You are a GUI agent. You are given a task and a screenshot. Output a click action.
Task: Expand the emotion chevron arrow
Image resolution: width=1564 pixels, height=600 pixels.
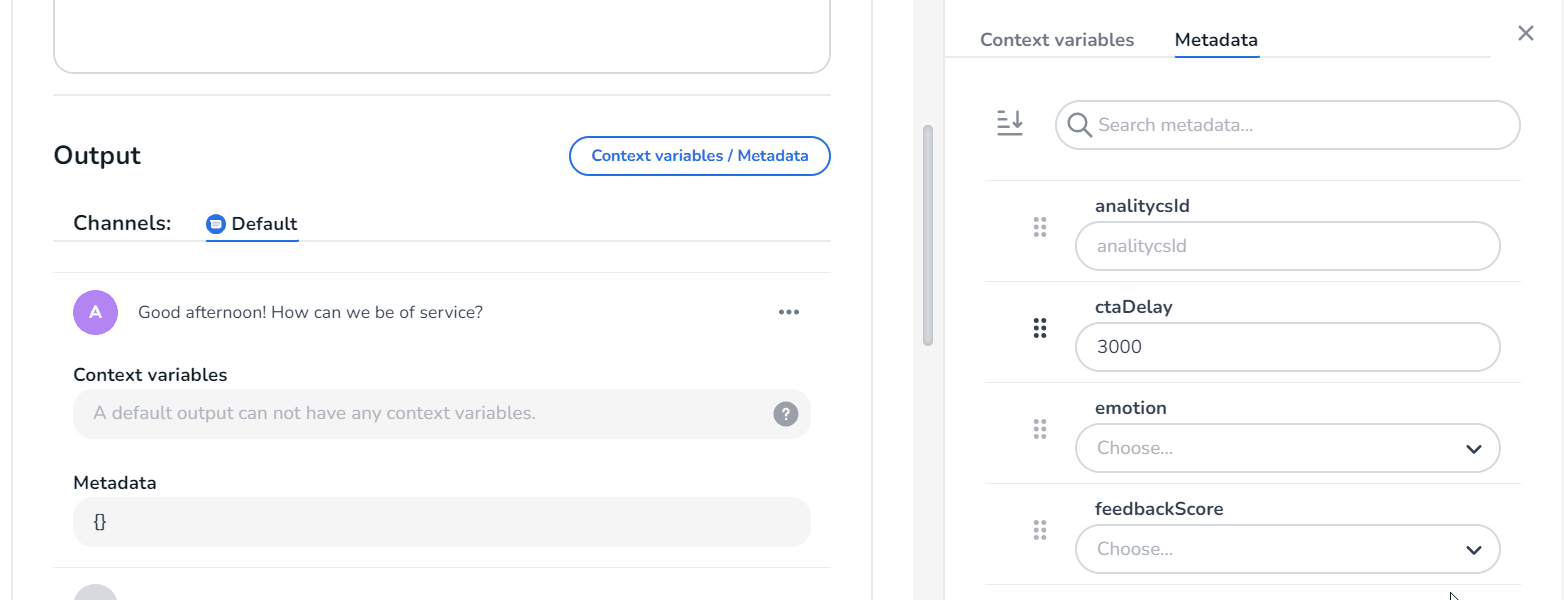pos(1473,449)
